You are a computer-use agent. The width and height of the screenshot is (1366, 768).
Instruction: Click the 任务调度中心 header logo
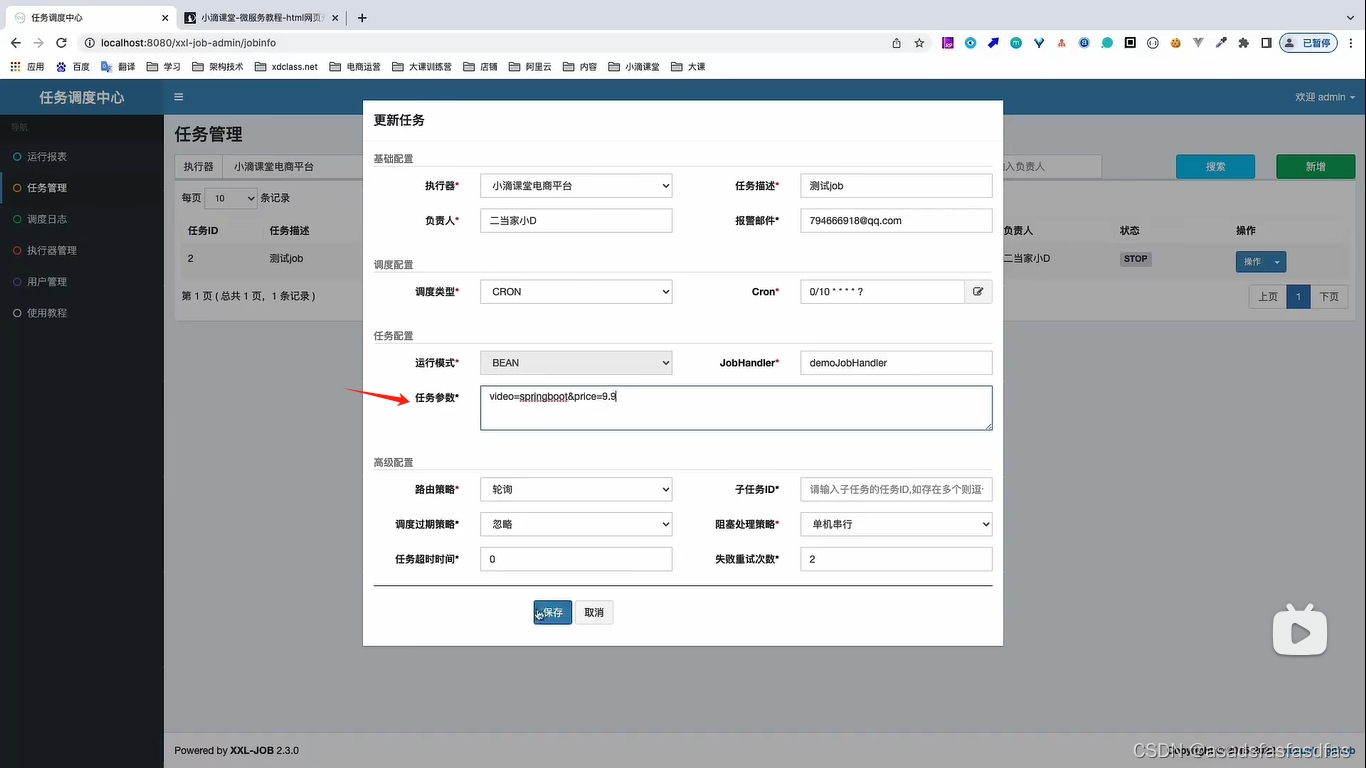point(82,97)
